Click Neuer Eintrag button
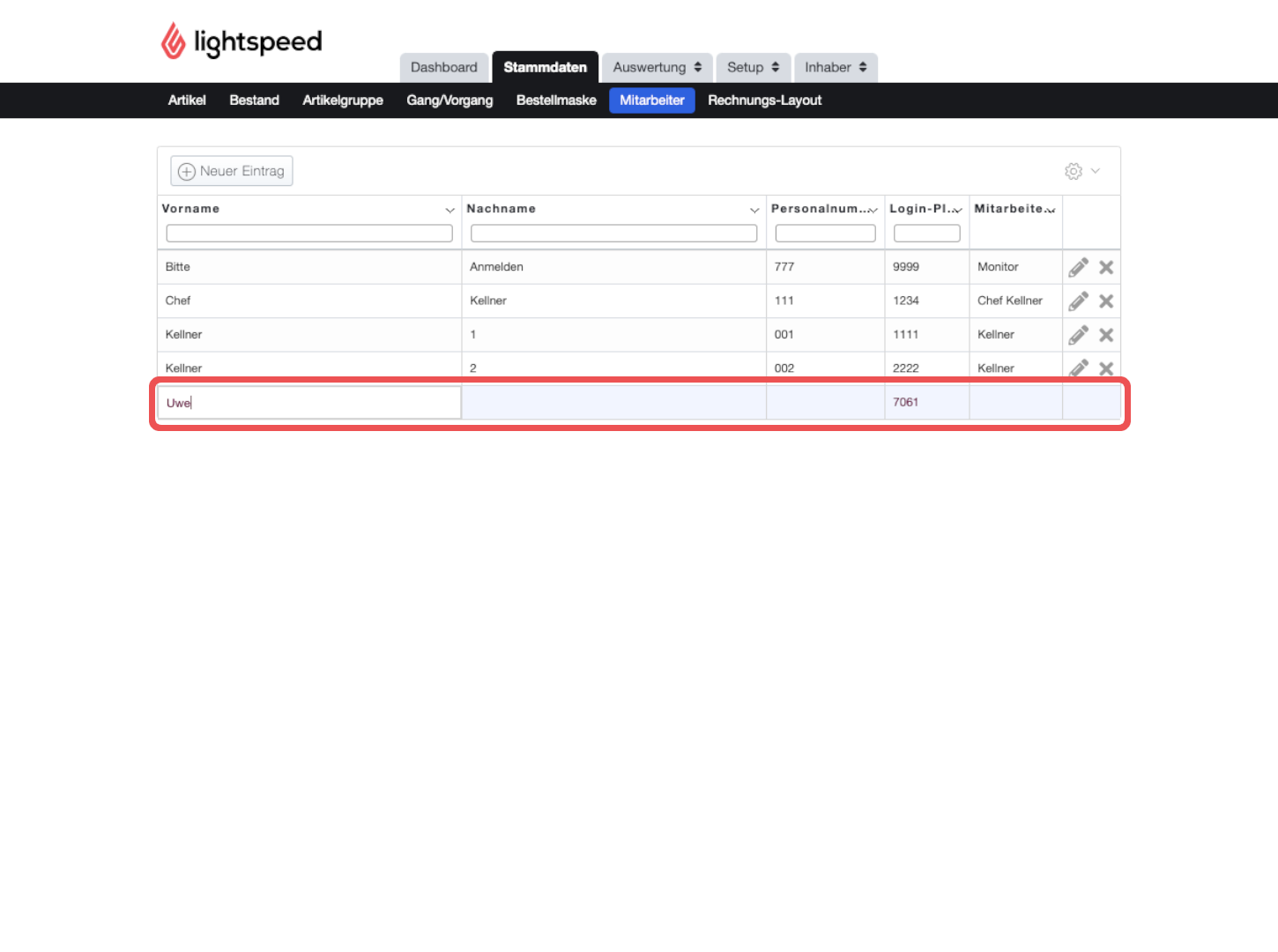 [x=232, y=171]
